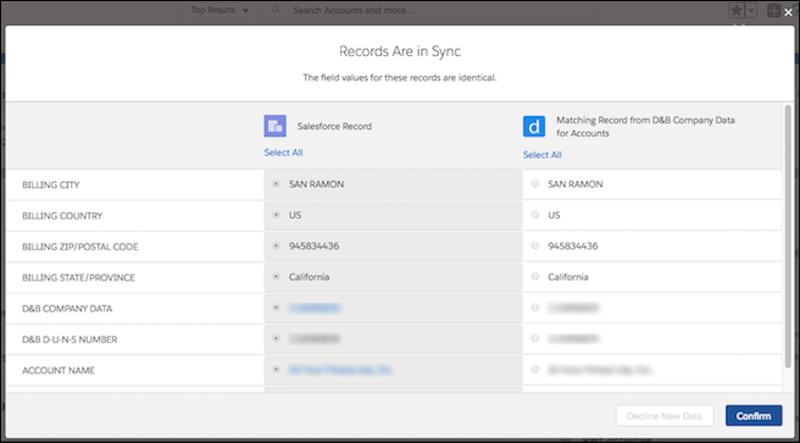
Task: Close the dialog with the X icon
Action: (x=788, y=13)
